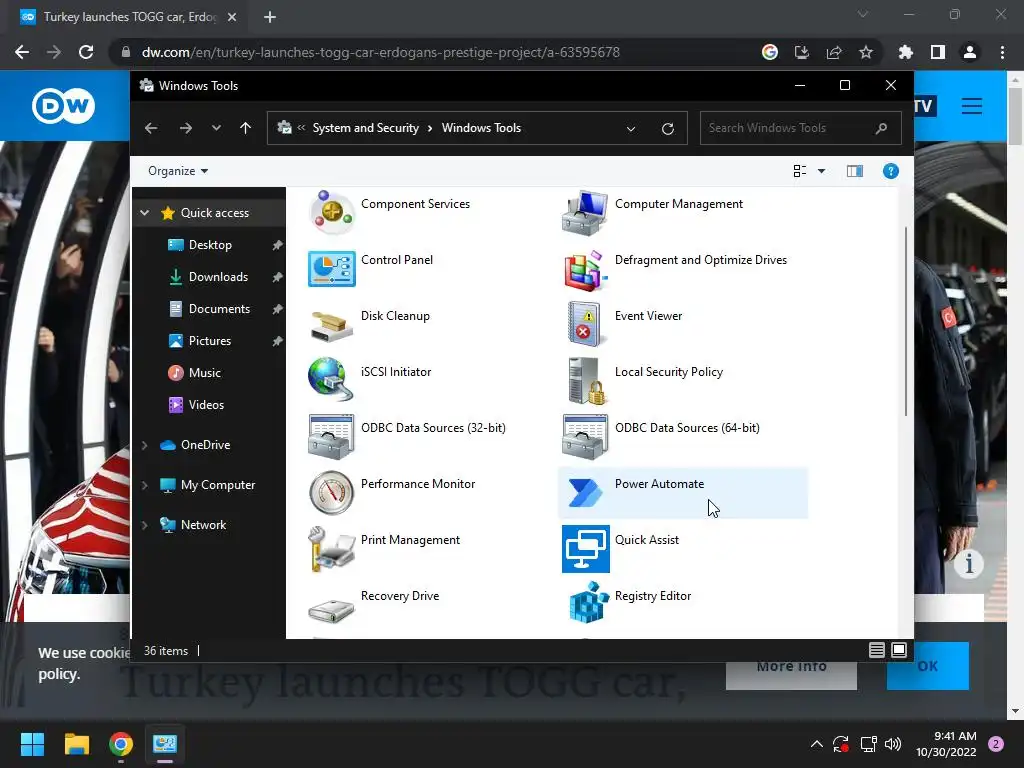Switch to large icons view in status bar

[x=899, y=650]
